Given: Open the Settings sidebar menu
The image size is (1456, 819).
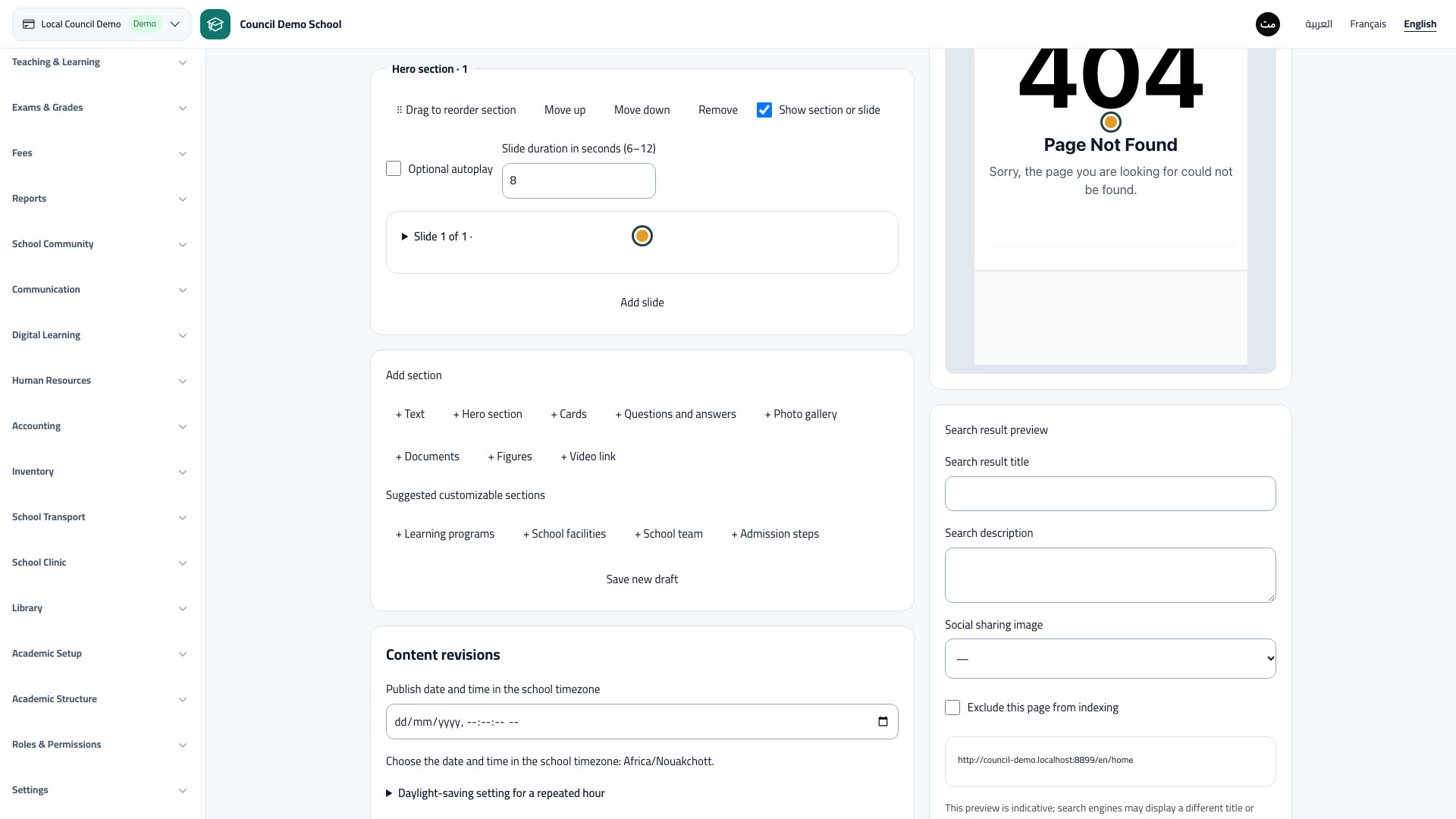Looking at the screenshot, I should click(99, 790).
